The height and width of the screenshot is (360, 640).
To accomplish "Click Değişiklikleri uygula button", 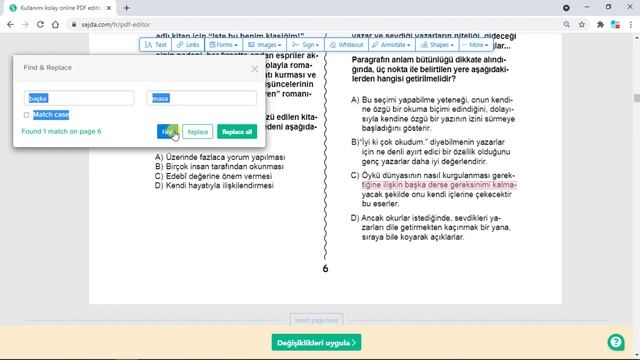I will pyautogui.click(x=316, y=343).
